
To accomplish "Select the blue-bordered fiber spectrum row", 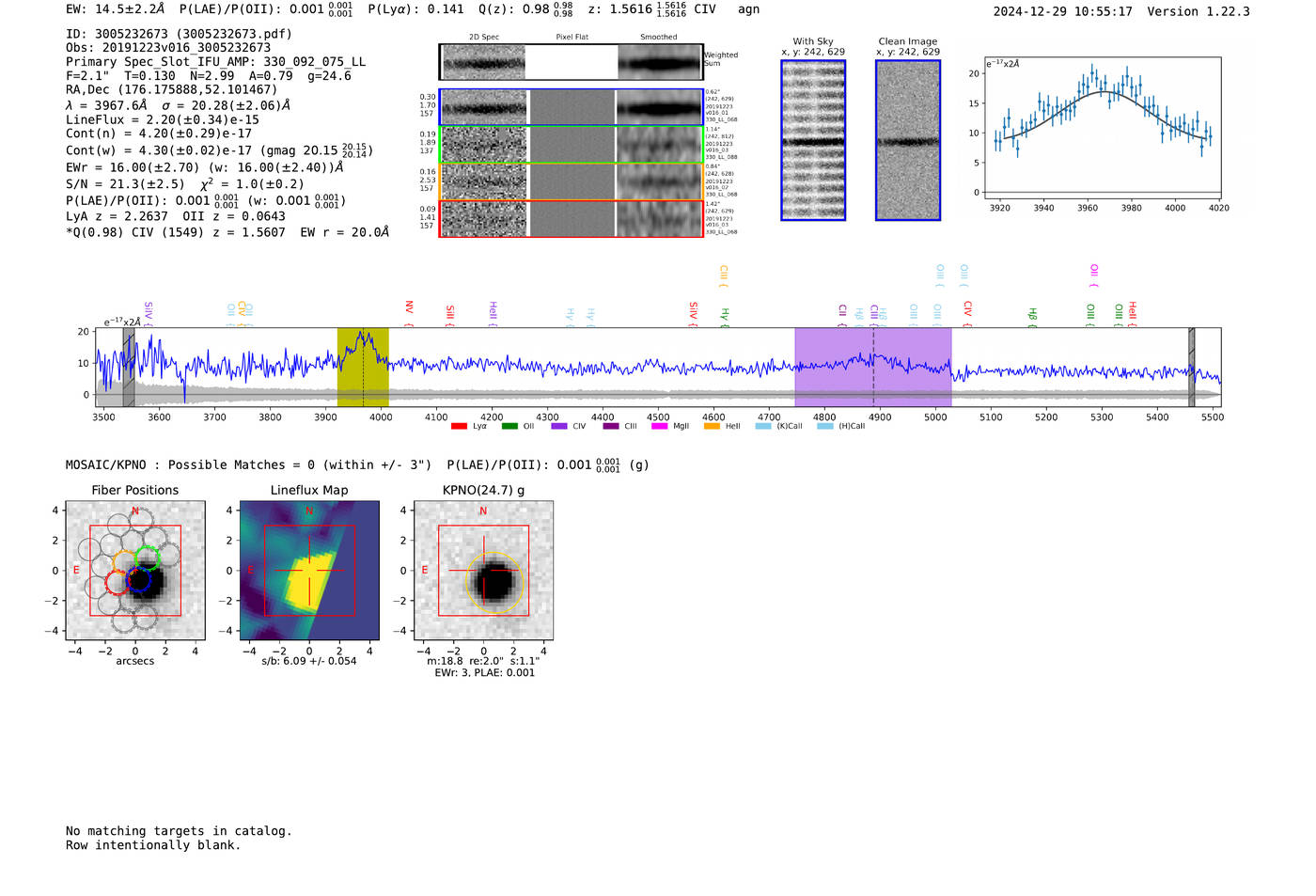I will click(572, 107).
